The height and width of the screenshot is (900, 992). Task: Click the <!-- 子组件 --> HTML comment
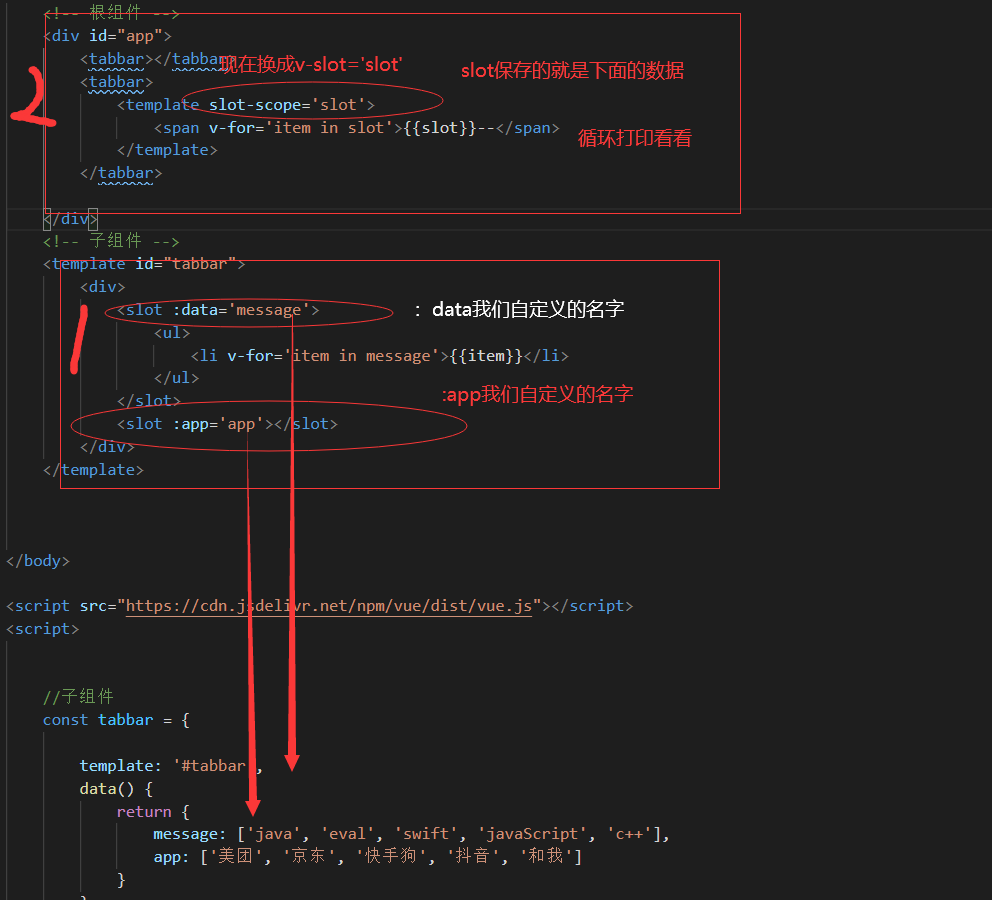(x=111, y=241)
